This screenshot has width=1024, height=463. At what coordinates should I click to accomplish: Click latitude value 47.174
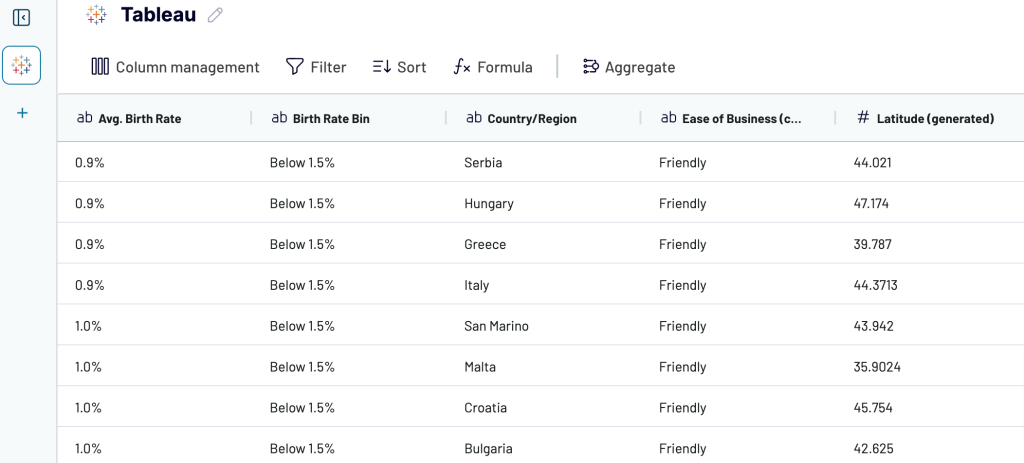[871, 204]
